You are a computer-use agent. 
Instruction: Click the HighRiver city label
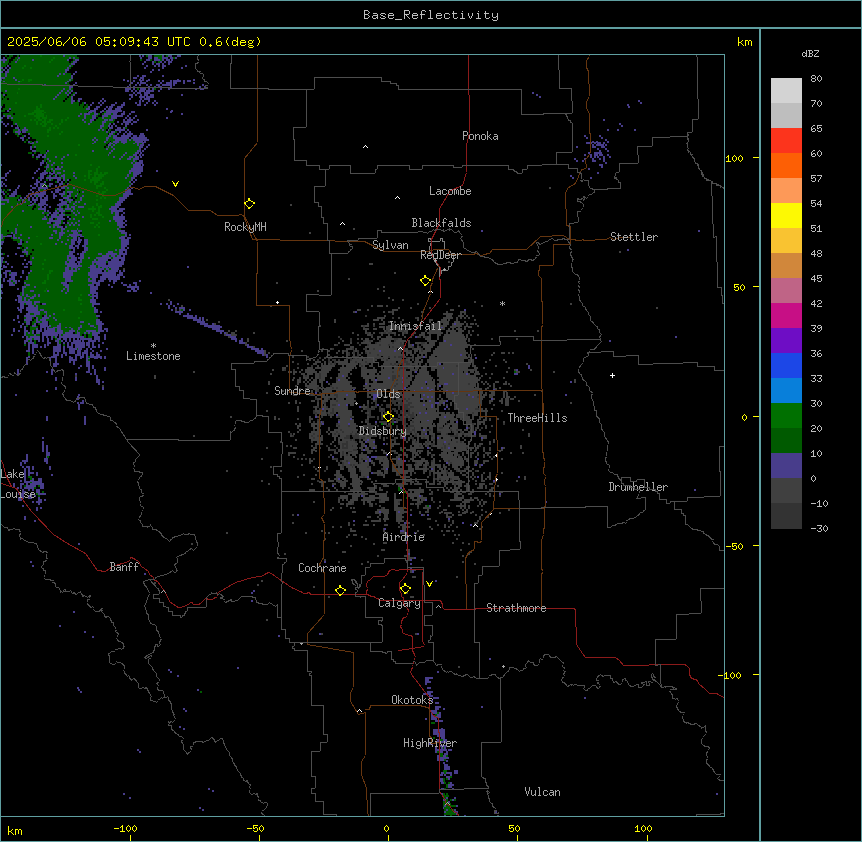pos(430,743)
